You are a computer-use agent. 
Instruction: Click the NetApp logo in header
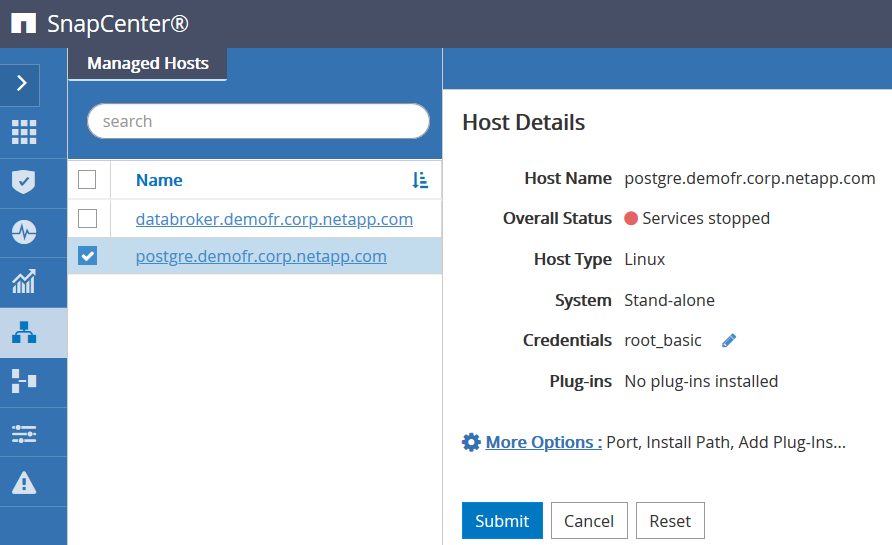(23, 24)
